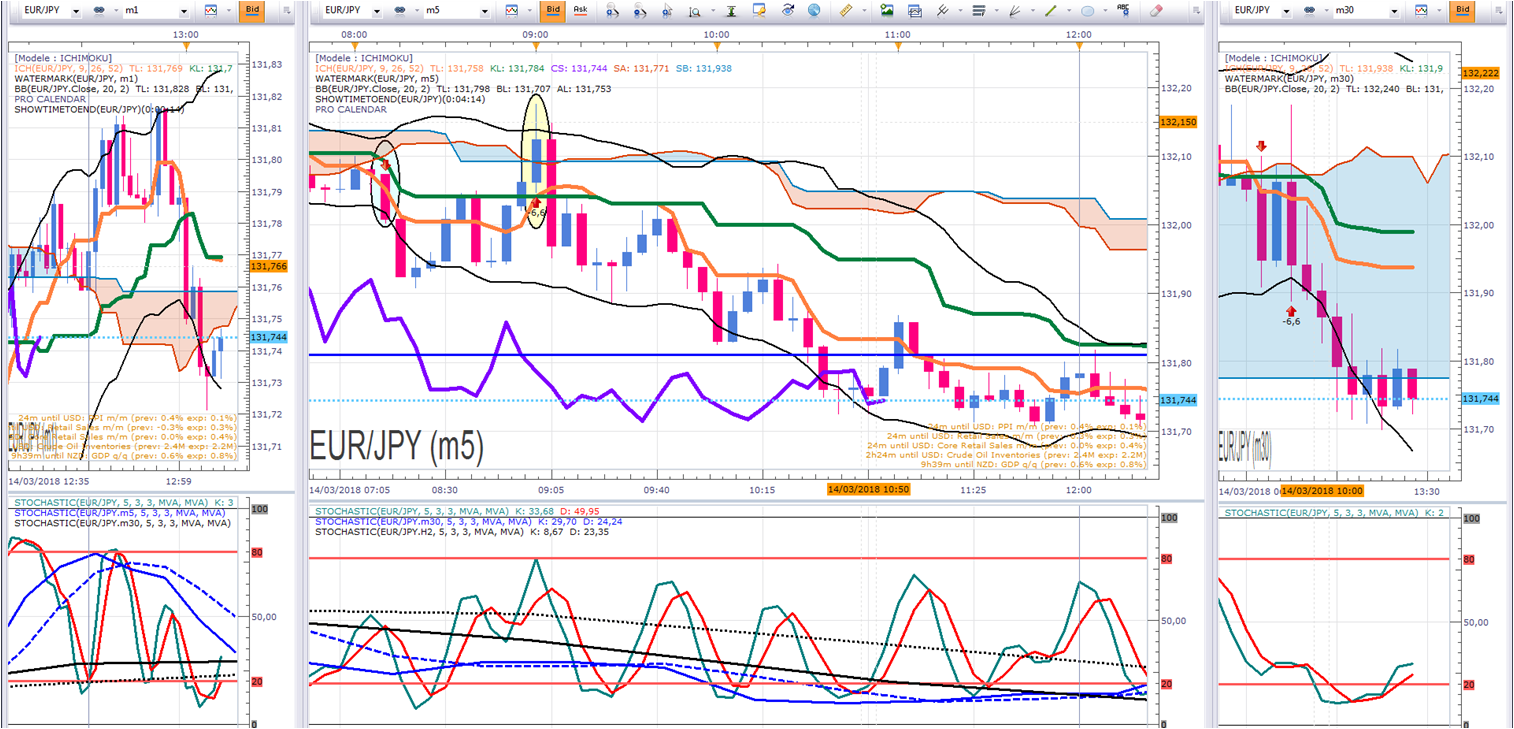Click the stacked horizontal lines style icon
The height and width of the screenshot is (729, 1514).
978,11
